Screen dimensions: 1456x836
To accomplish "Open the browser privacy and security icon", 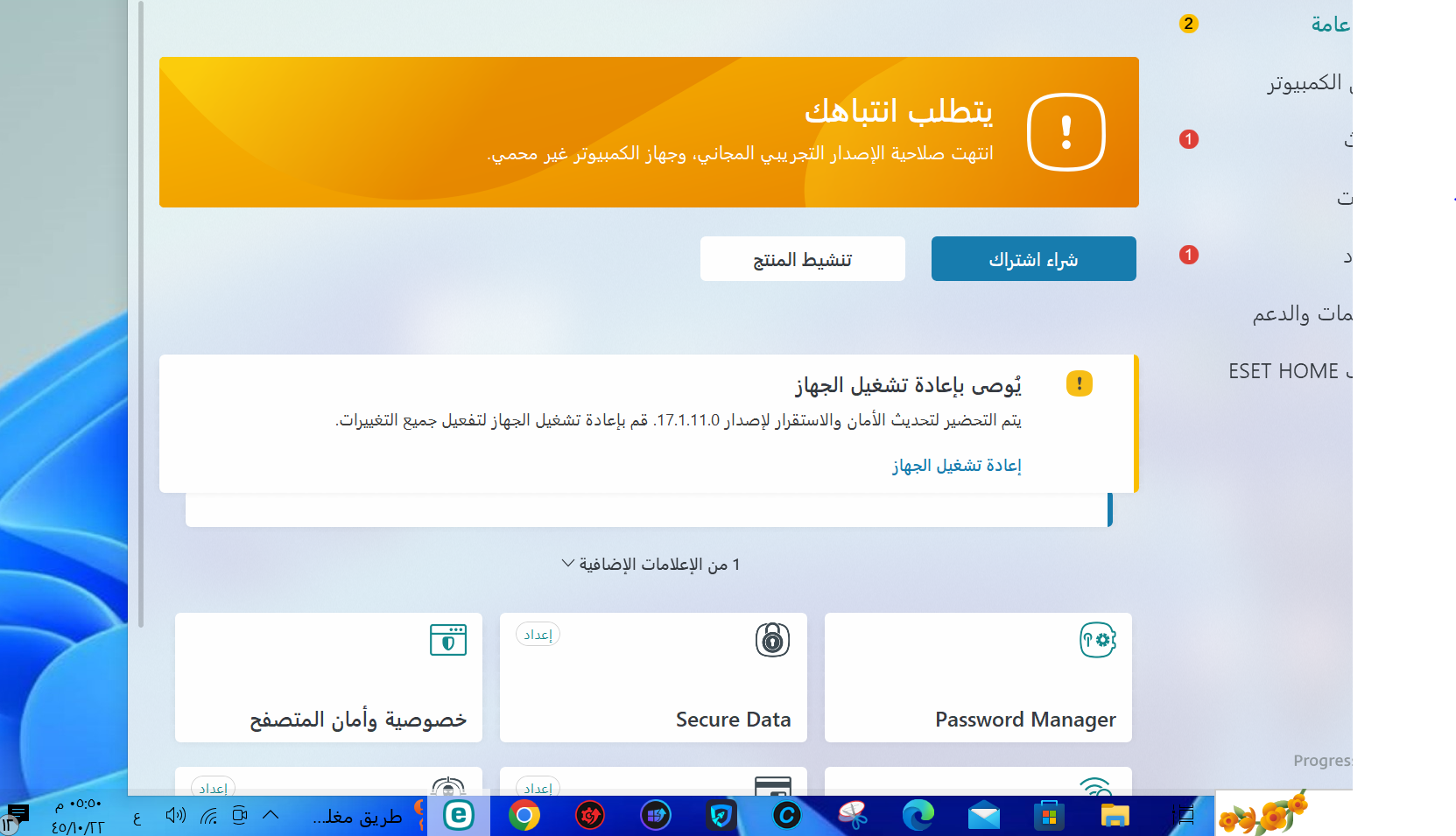I will [448, 640].
